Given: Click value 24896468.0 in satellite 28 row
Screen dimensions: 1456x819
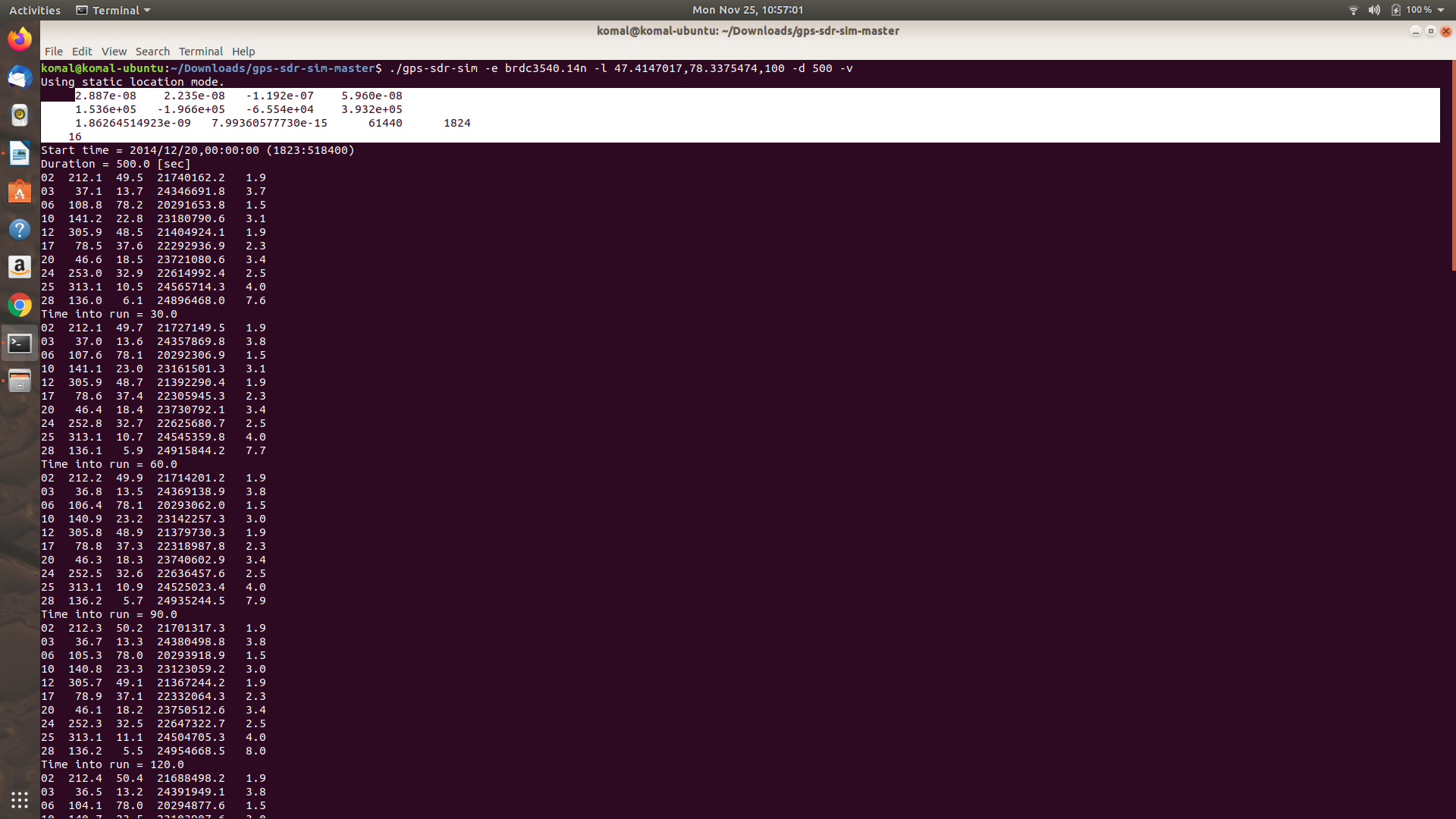Looking at the screenshot, I should click(x=191, y=300).
